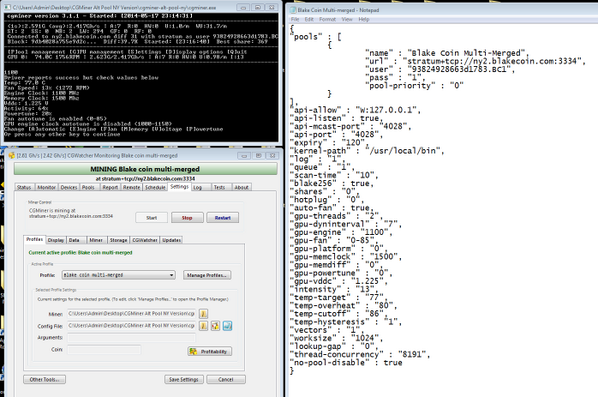Open the Profitability coin tool
Viewport: 598px width, 397px height.
(x=209, y=351)
